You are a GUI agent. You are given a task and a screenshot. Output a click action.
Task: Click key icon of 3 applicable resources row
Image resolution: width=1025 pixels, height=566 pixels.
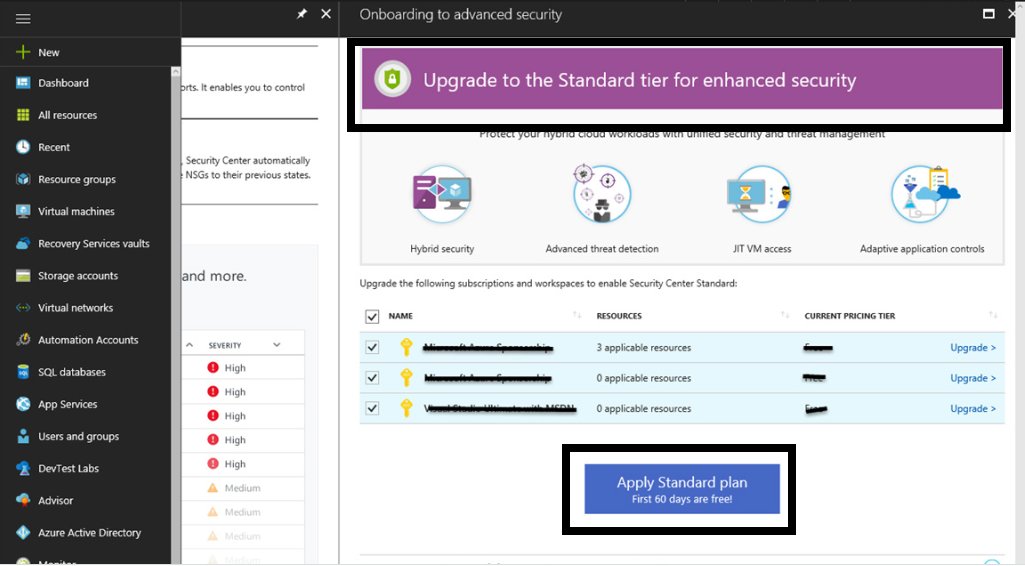pyautogui.click(x=407, y=347)
